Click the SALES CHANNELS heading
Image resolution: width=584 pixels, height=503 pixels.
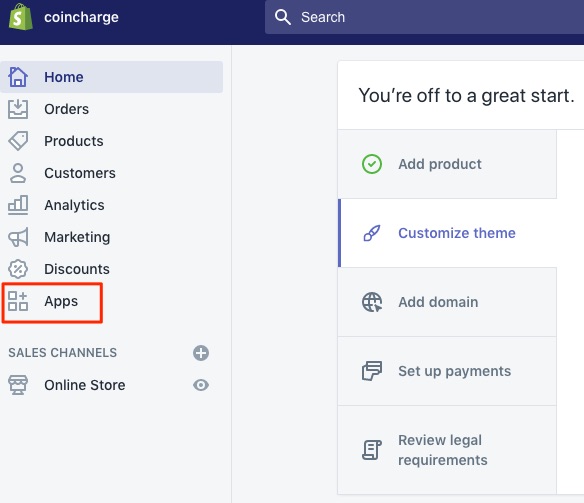coord(63,353)
